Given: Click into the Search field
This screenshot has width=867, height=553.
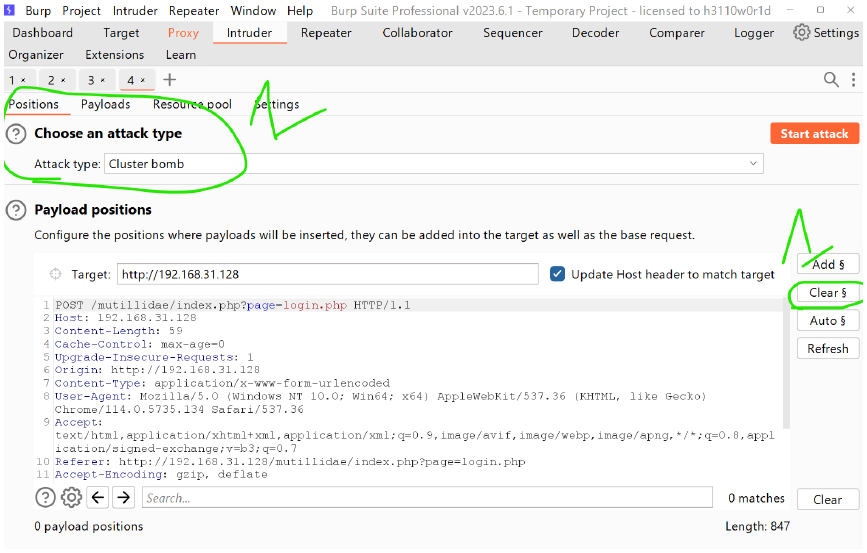Looking at the screenshot, I should (427, 498).
